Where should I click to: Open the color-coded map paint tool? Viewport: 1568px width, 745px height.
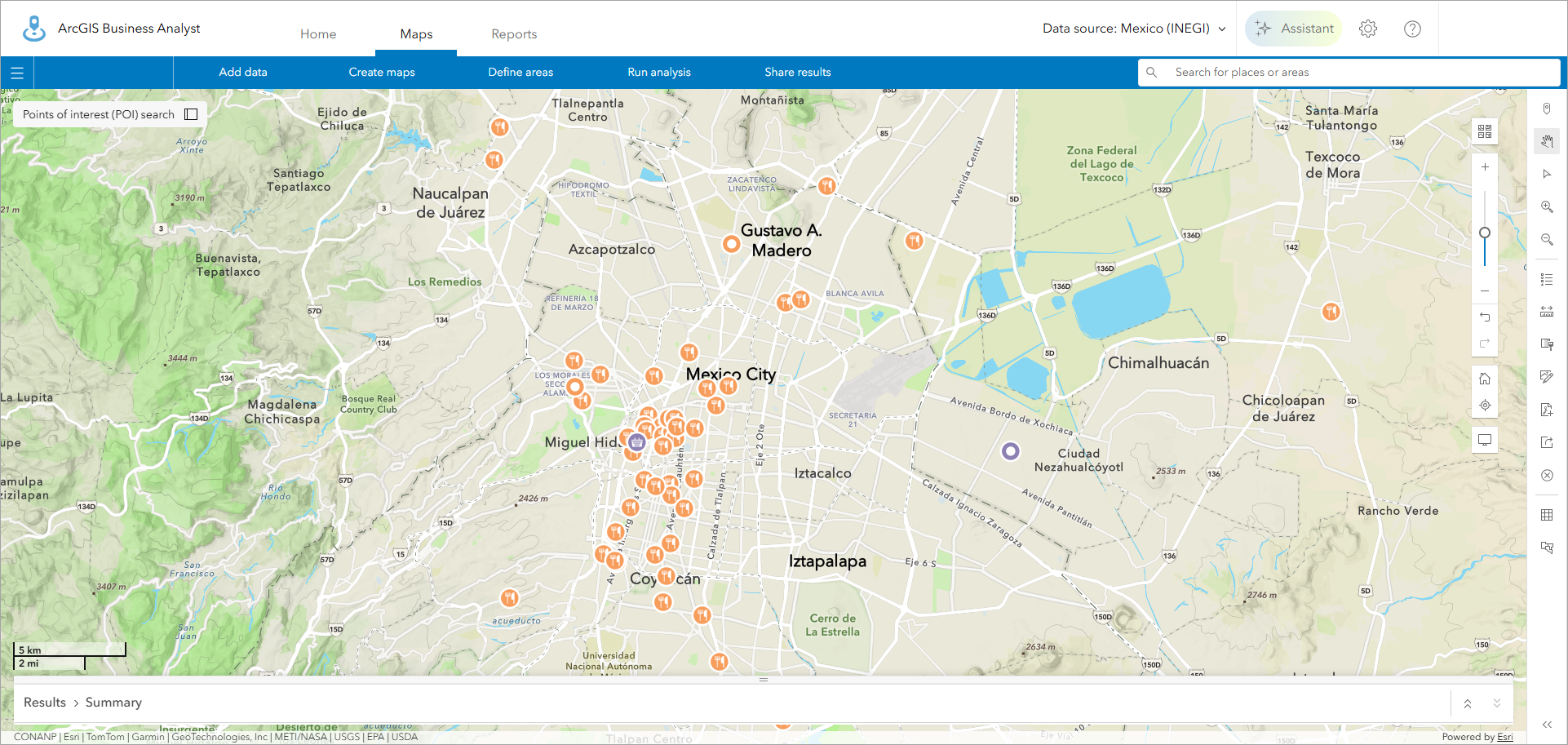pos(1547,344)
